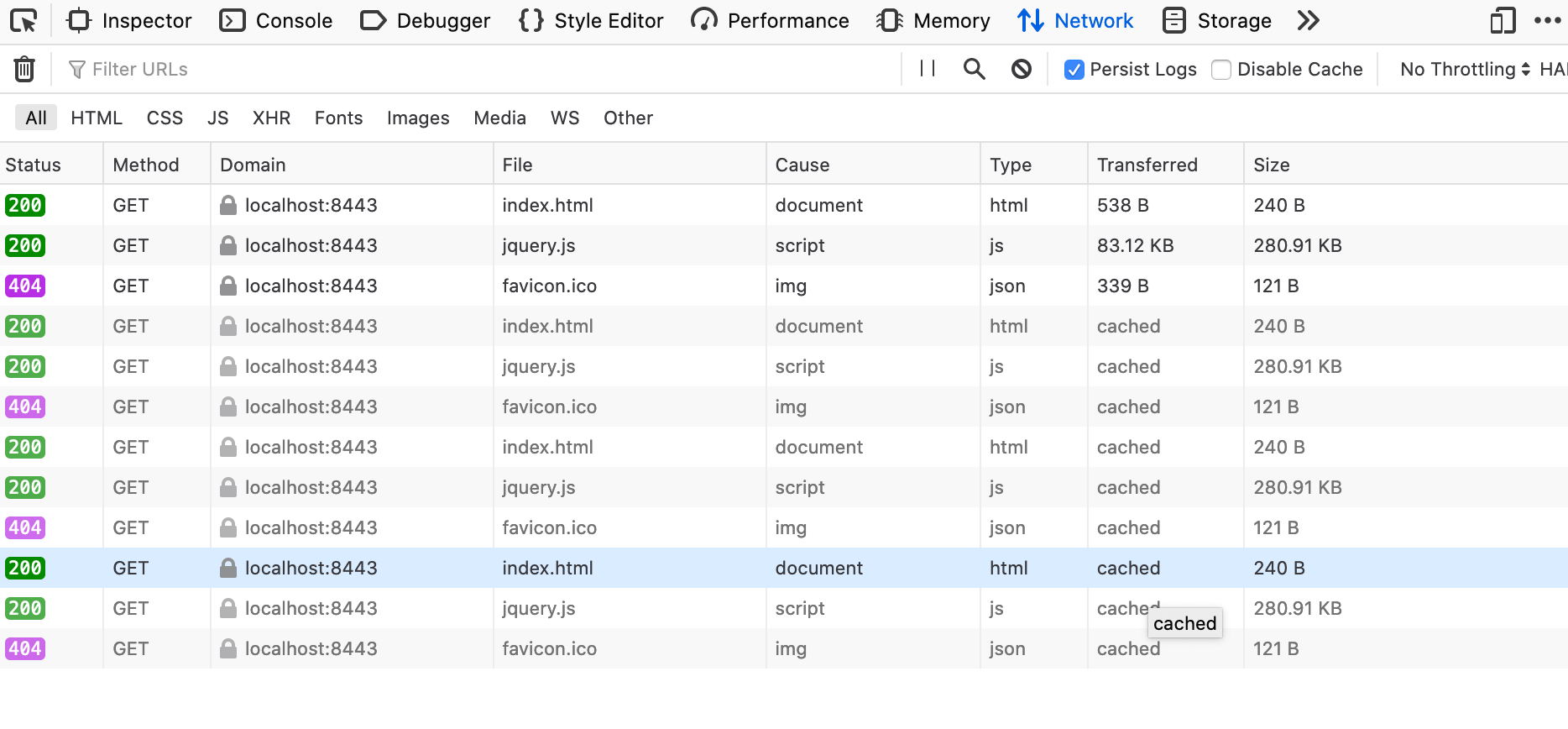Image resolution: width=1568 pixels, height=729 pixels.
Task: Click 'document' cause in highlighted row
Action: pos(818,568)
